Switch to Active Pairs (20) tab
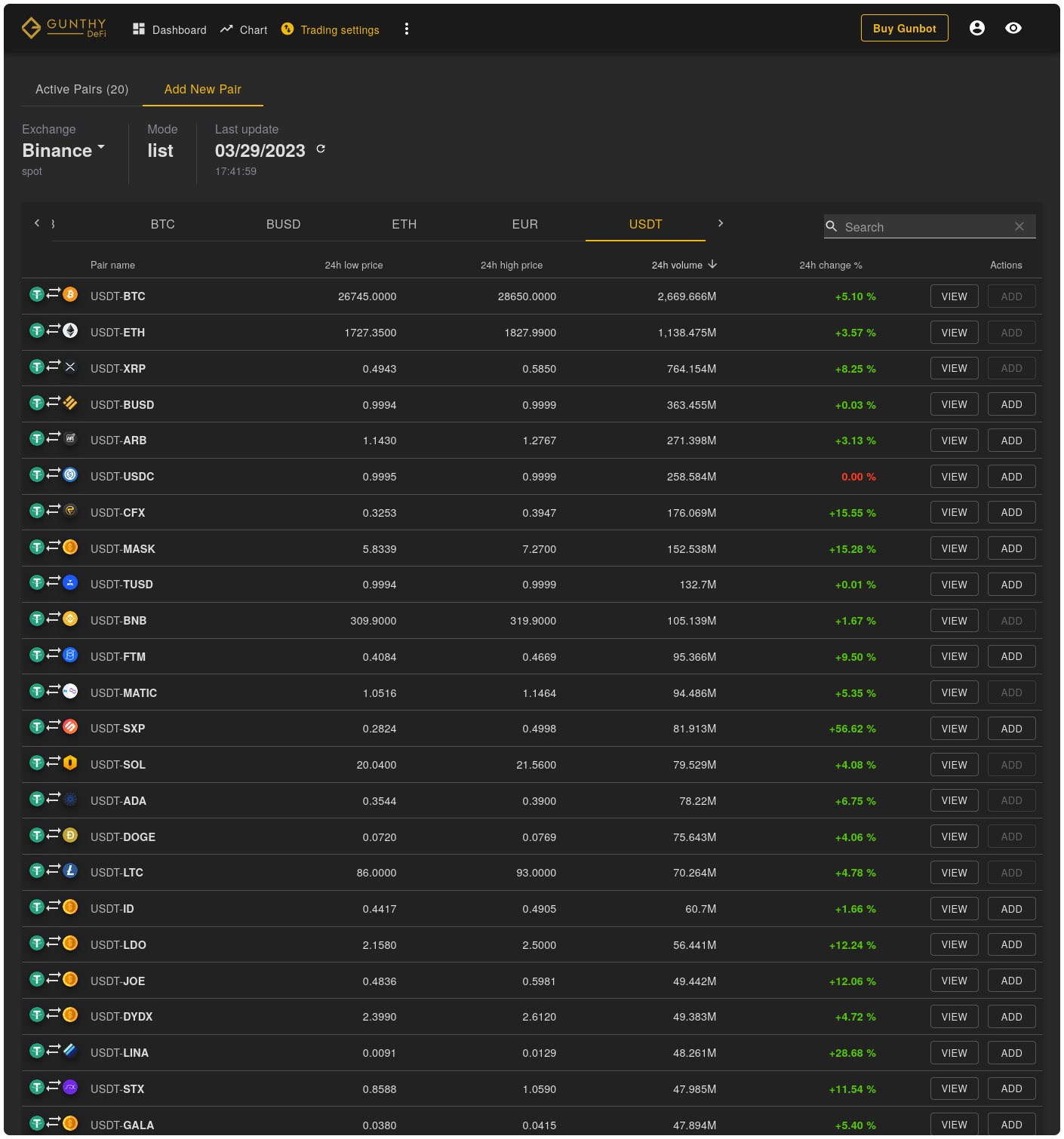The height and width of the screenshot is (1139, 1064). click(82, 89)
